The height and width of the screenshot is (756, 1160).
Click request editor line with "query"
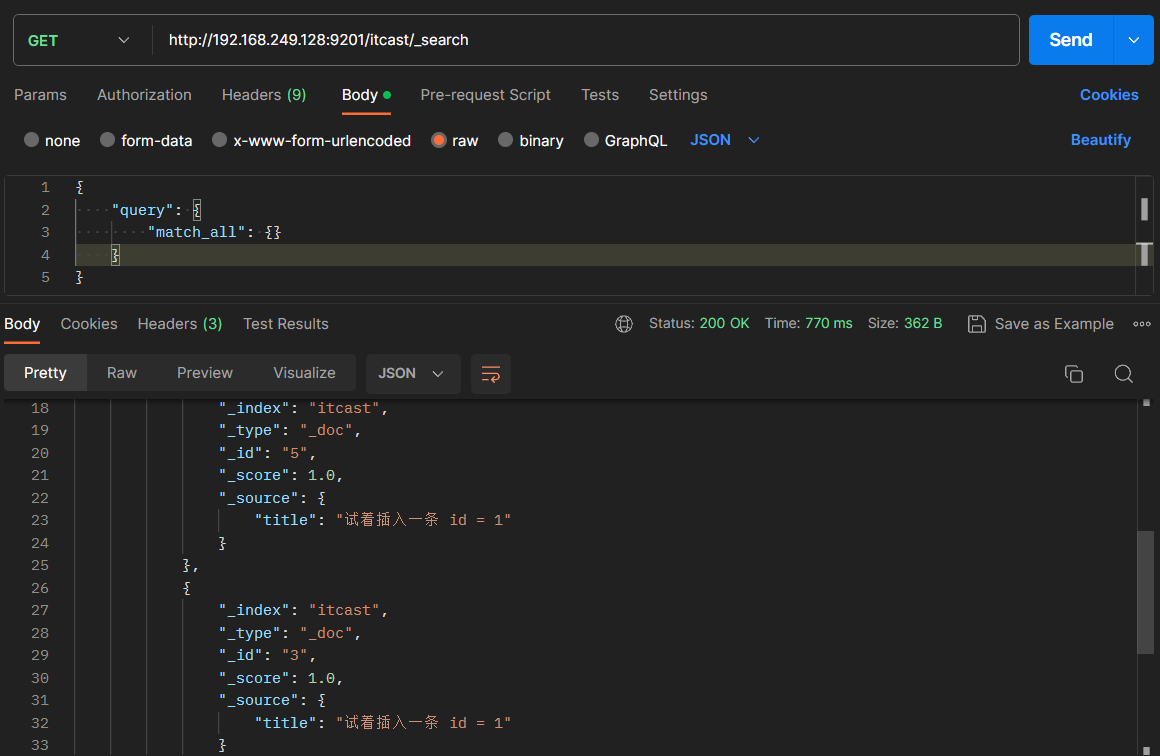(156, 210)
